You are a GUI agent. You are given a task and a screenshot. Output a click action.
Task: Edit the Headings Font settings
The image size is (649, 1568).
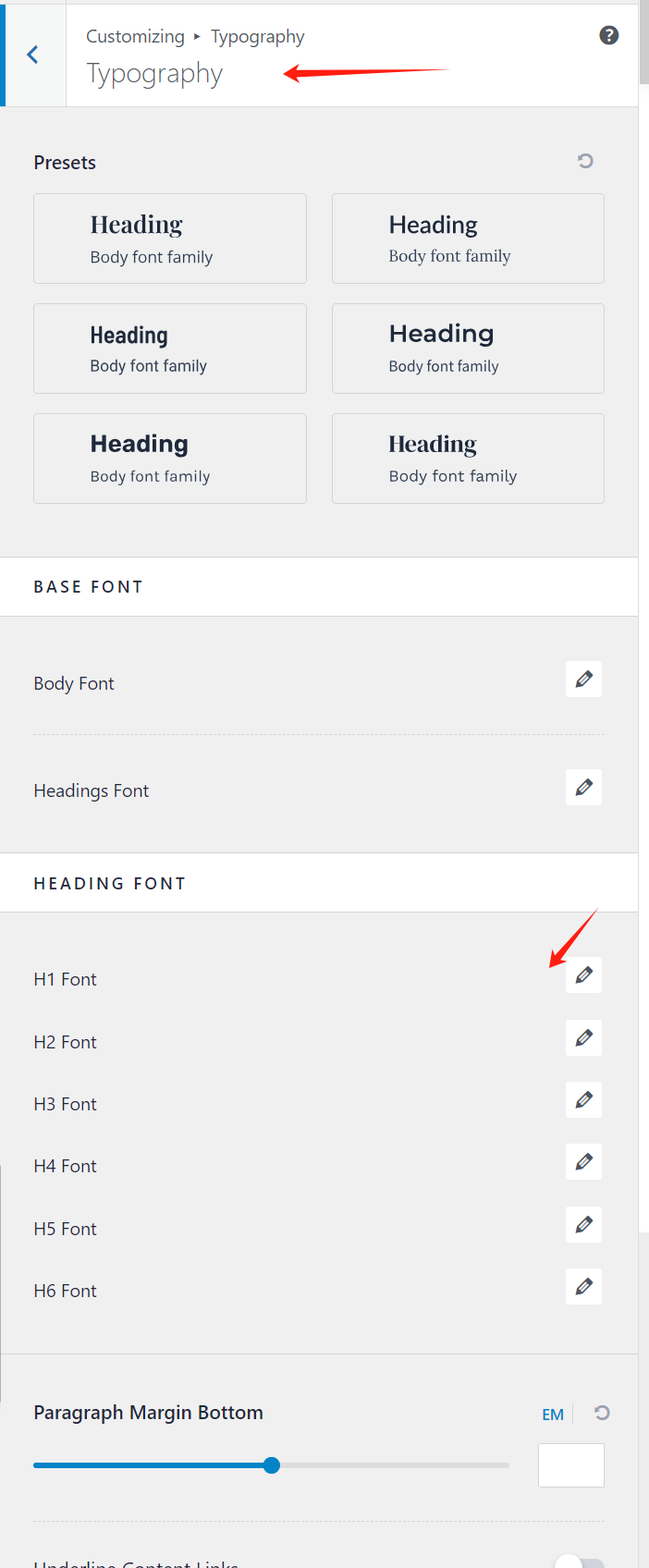tap(583, 788)
